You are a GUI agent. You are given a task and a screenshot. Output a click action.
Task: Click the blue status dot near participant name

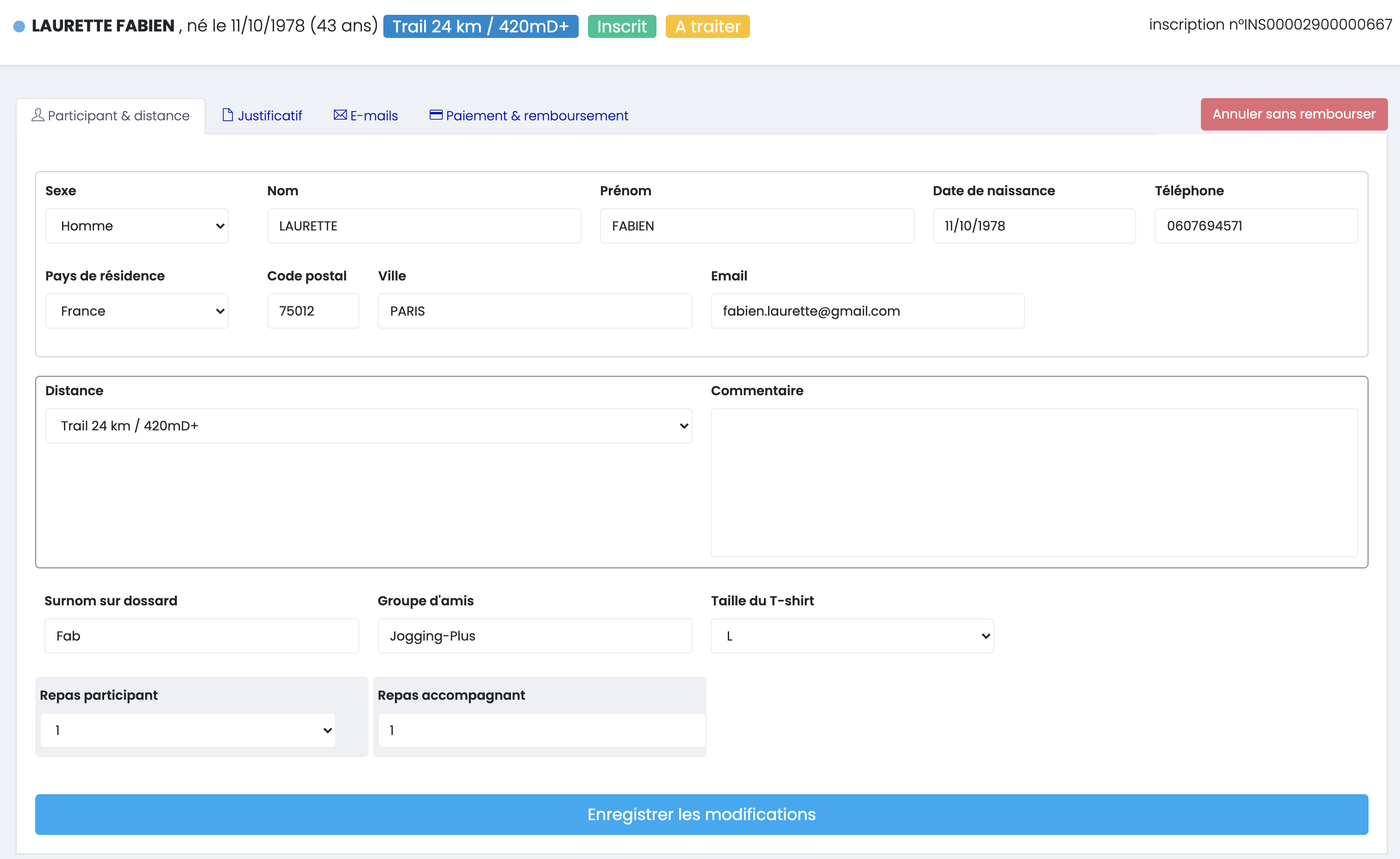pyautogui.click(x=19, y=26)
